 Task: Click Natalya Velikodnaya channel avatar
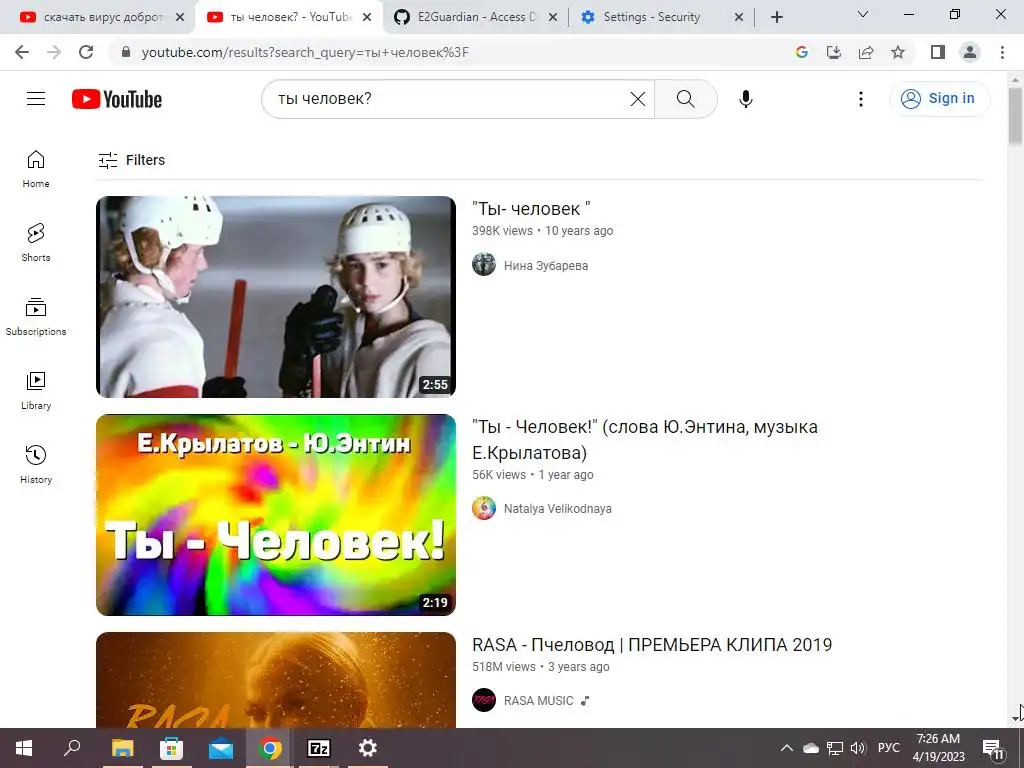(x=484, y=507)
